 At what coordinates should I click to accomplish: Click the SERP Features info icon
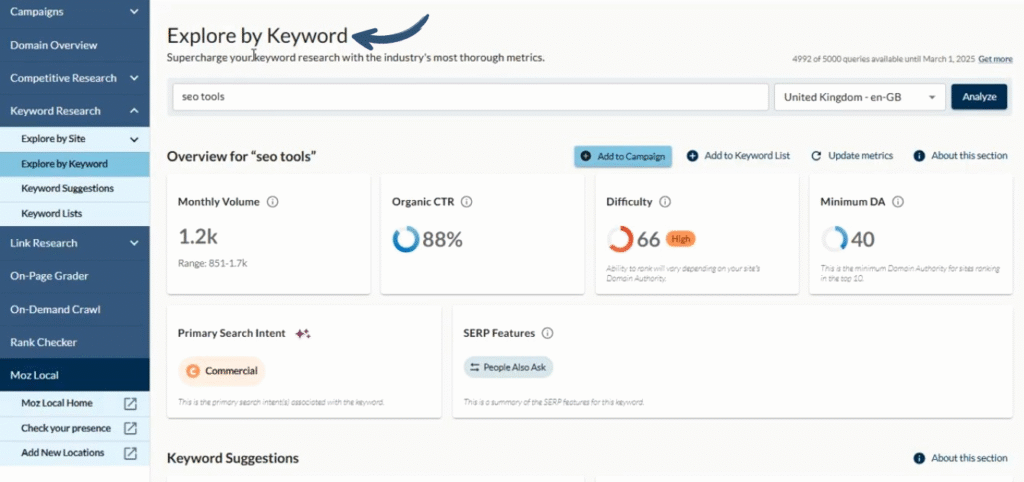point(547,333)
